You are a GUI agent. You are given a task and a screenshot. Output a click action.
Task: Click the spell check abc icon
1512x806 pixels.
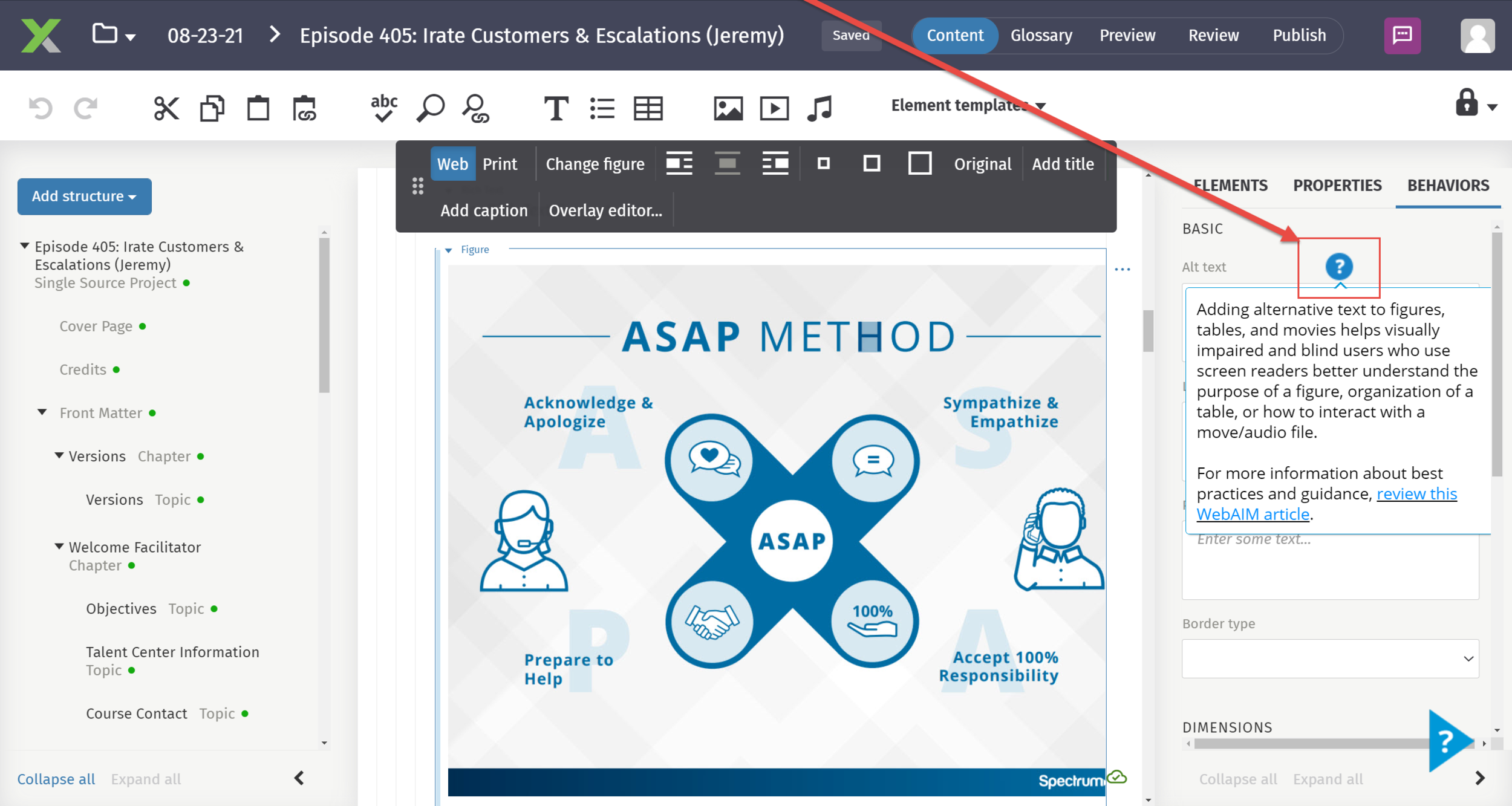coord(383,108)
